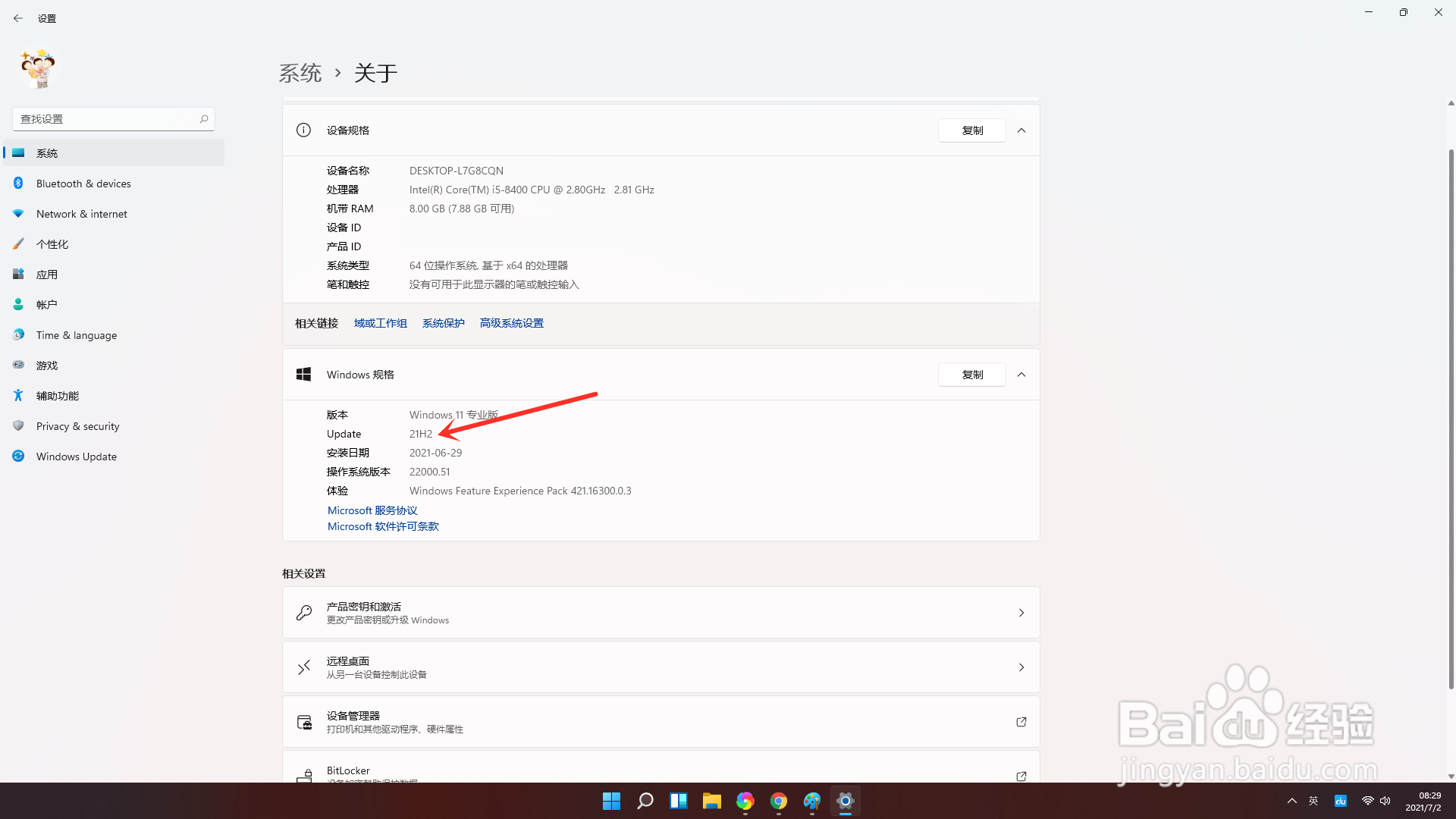
Task: Open taskbar Search
Action: click(645, 801)
